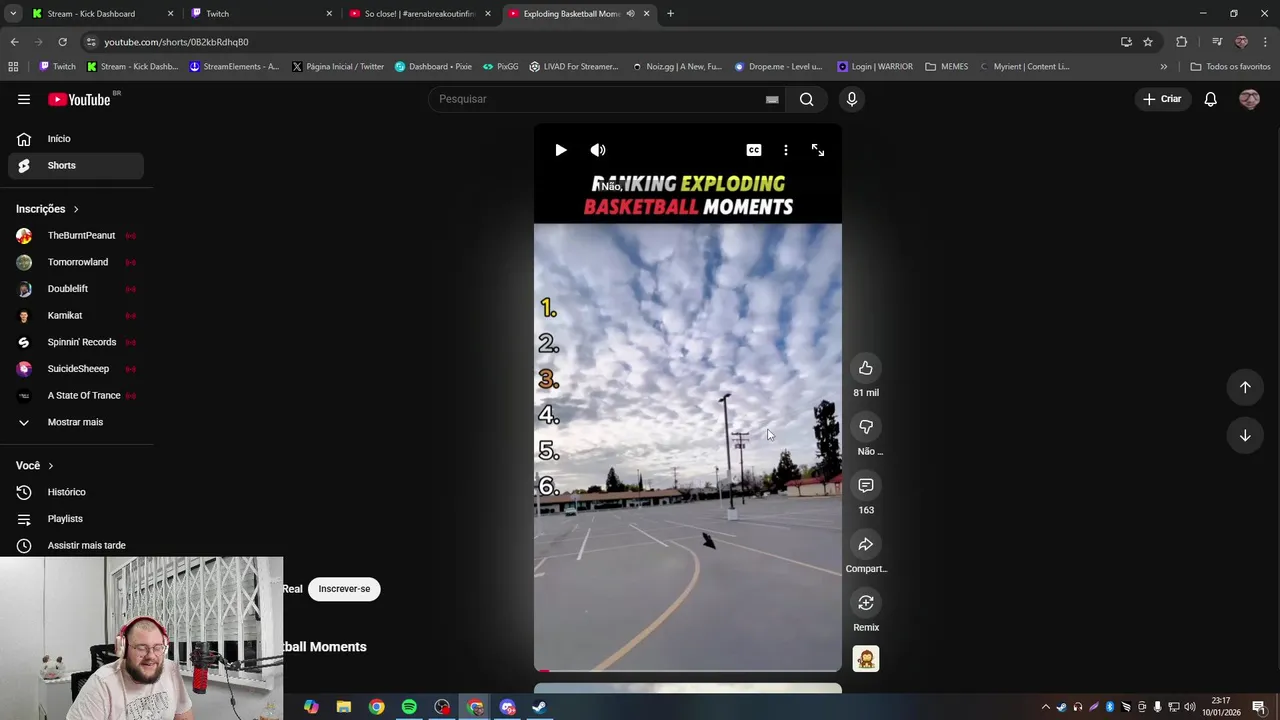Screen dimensions: 1280x720
Task: Start voice search with the microphone icon
Action: coord(852,99)
